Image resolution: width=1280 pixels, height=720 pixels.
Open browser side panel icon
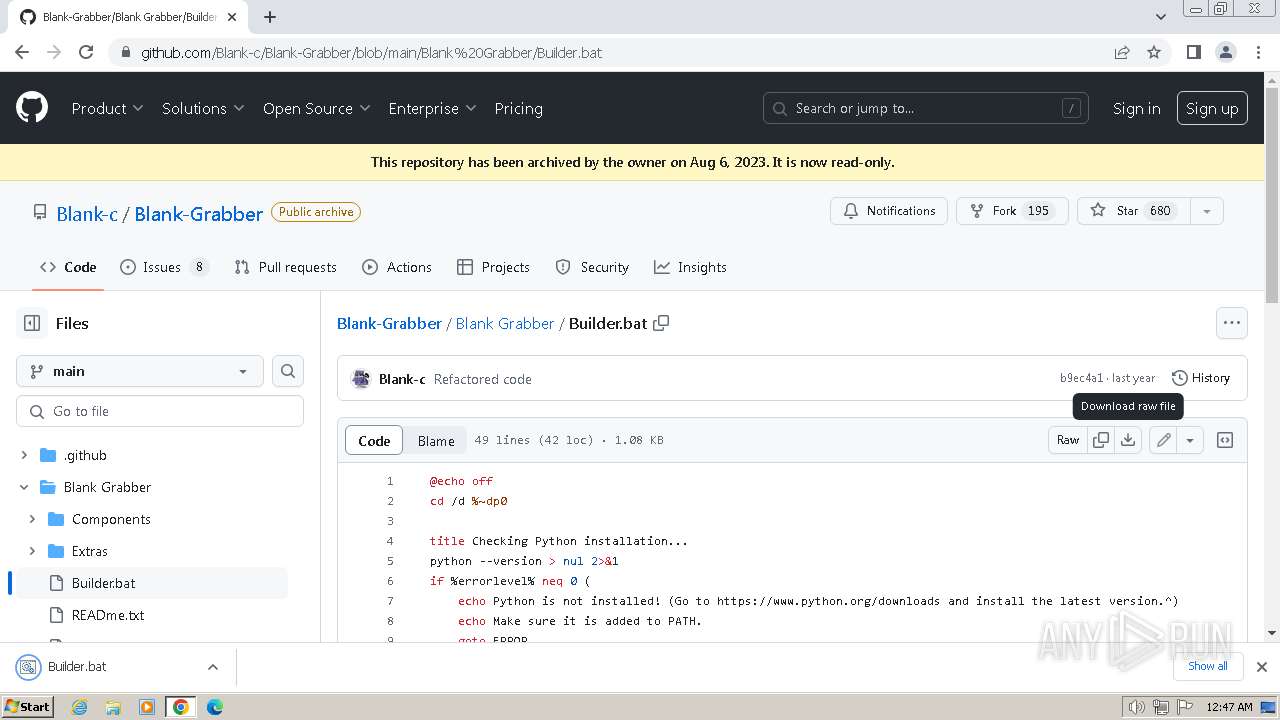[1193, 52]
